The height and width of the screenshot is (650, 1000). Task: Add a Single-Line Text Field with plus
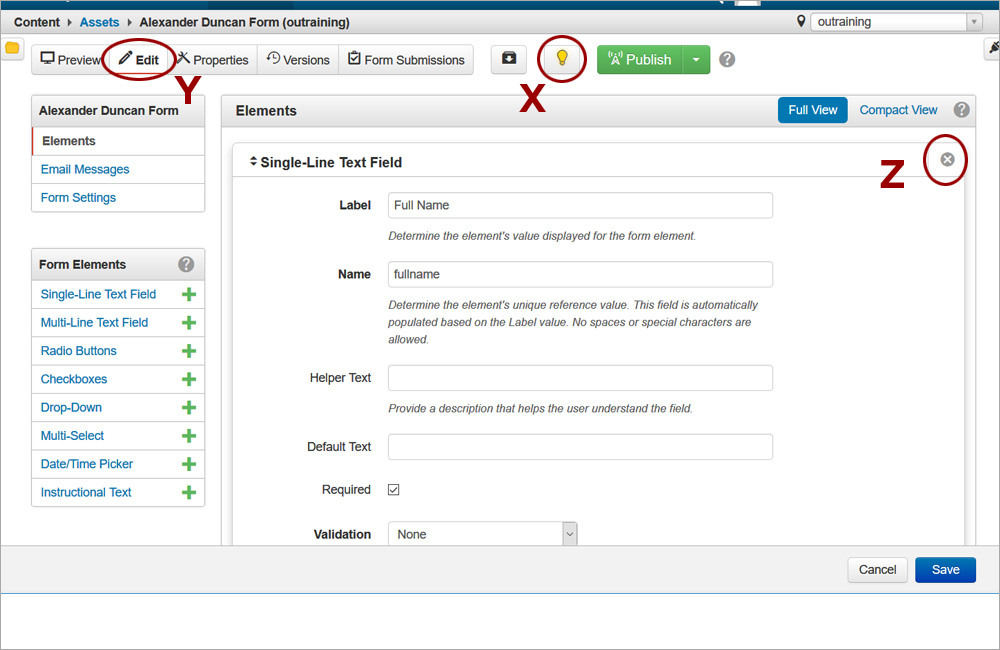(x=189, y=294)
